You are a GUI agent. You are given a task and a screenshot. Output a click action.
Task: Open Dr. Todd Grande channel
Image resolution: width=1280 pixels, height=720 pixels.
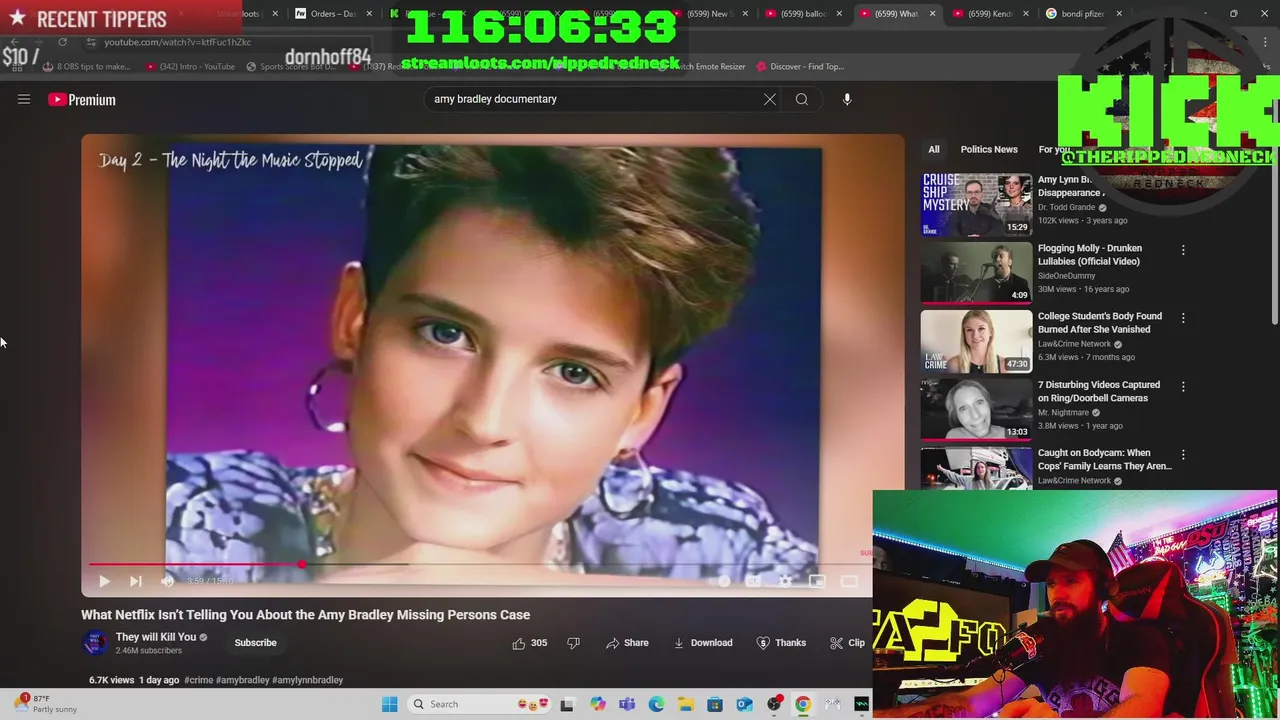[1066, 207]
